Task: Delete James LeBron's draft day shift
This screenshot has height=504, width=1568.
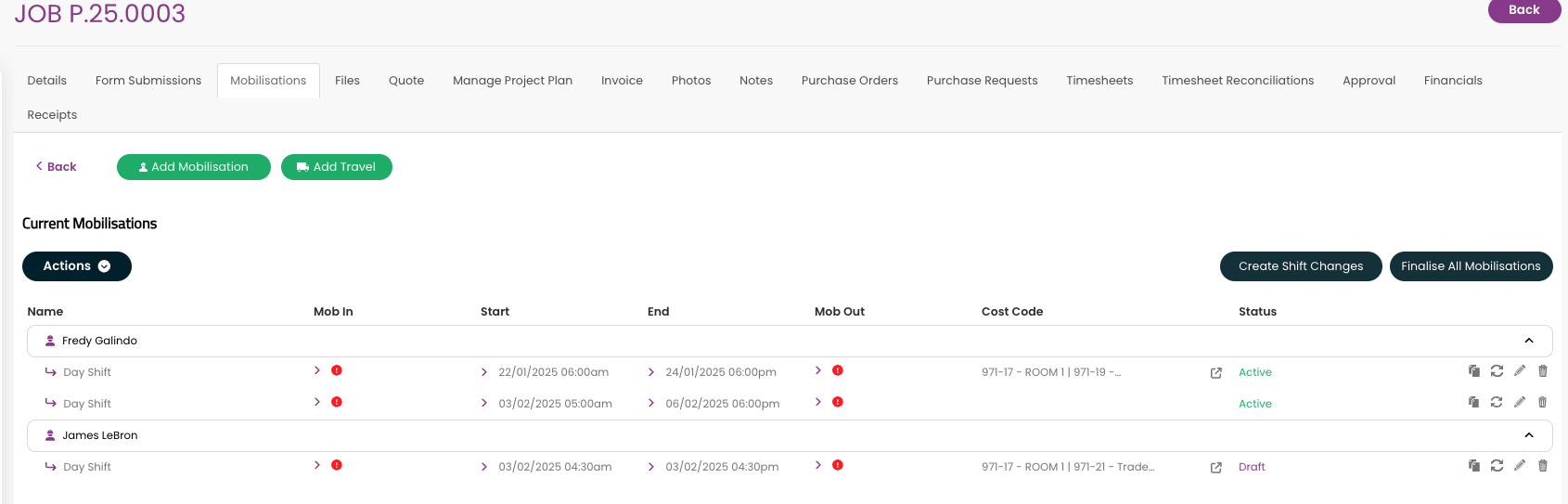Action: tap(1543, 466)
